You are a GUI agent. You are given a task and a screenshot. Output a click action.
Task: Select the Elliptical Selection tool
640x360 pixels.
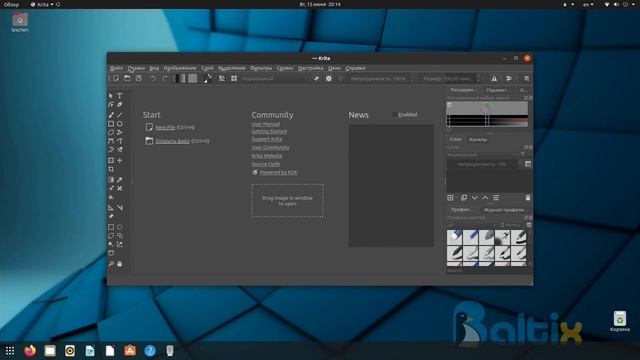point(120,227)
